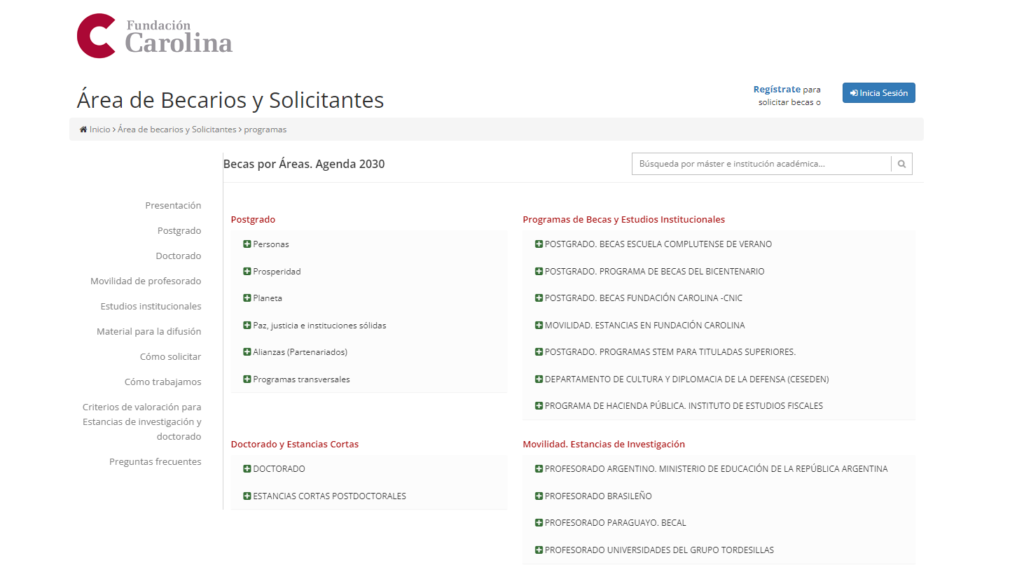
Task: Open Estudios institucionales in sidebar
Action: pyautogui.click(x=151, y=306)
